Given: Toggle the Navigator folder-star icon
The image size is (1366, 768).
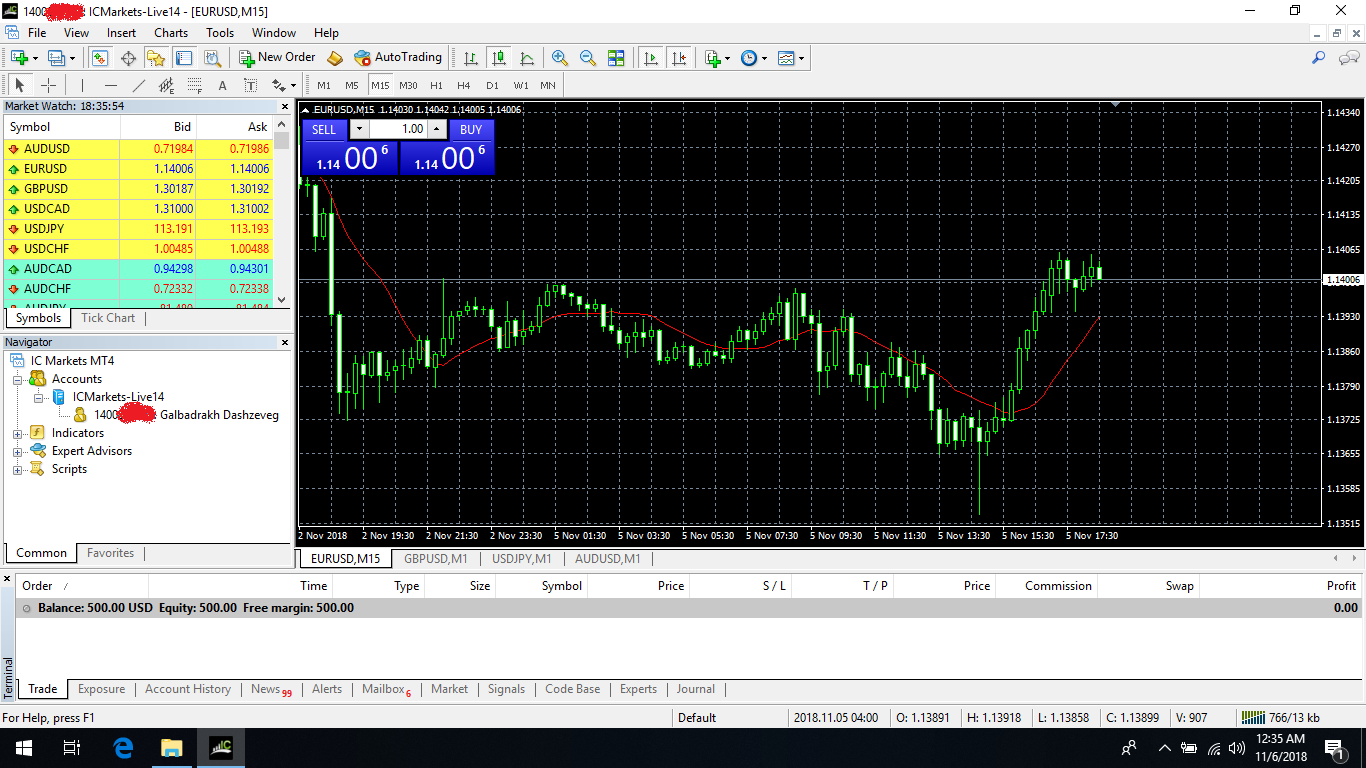Looking at the screenshot, I should [156, 58].
